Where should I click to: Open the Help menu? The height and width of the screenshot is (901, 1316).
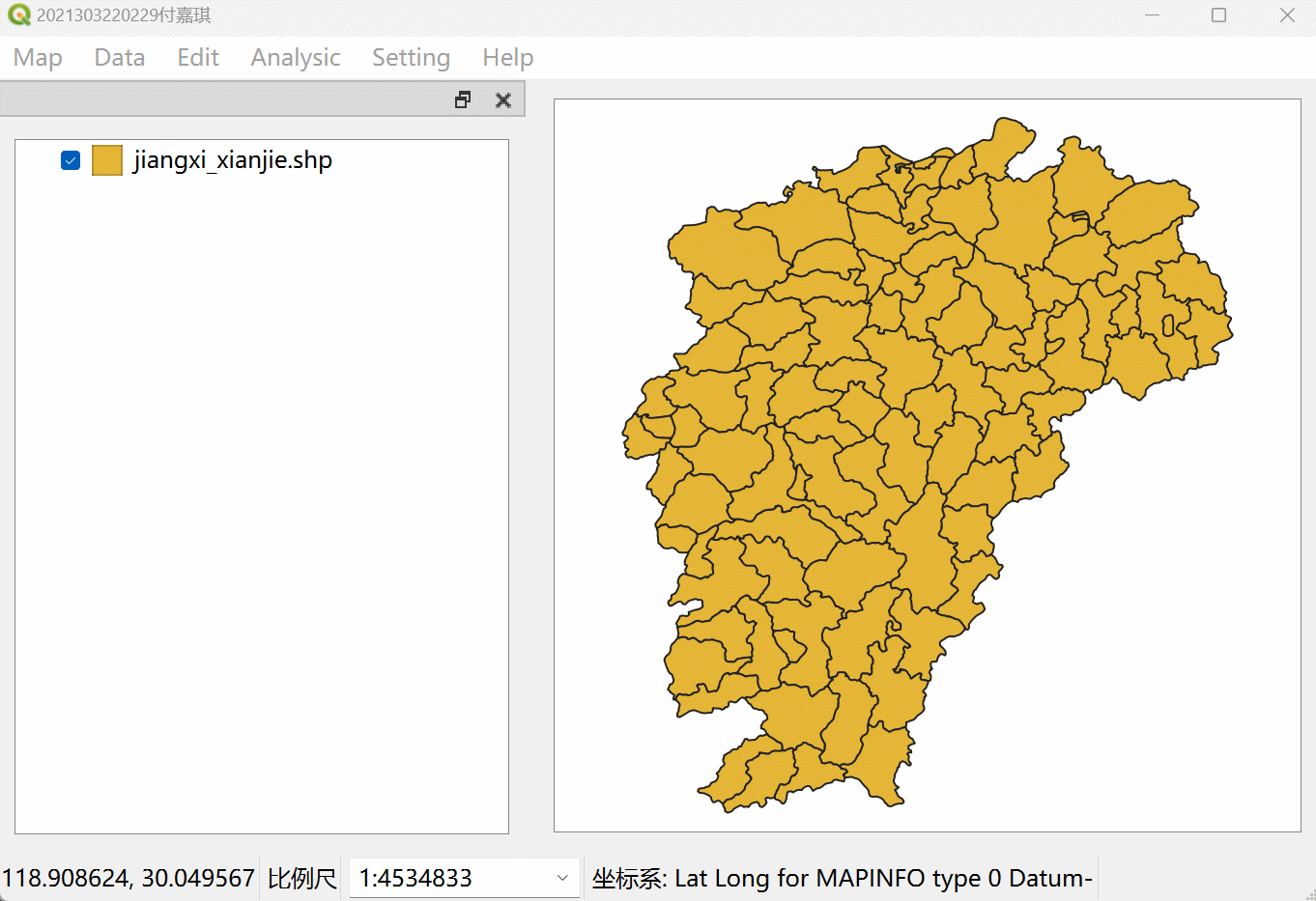pyautogui.click(x=508, y=58)
